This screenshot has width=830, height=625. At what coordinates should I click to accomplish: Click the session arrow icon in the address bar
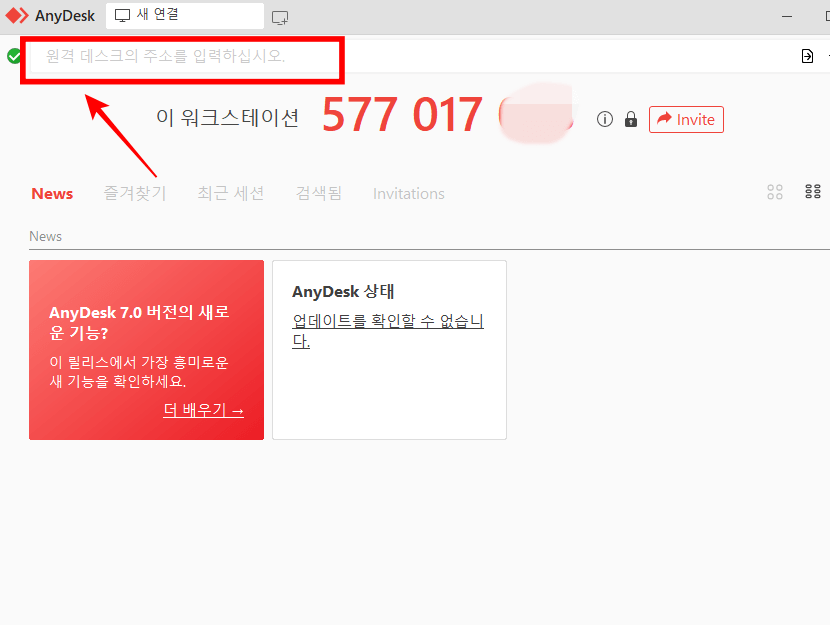click(x=807, y=56)
